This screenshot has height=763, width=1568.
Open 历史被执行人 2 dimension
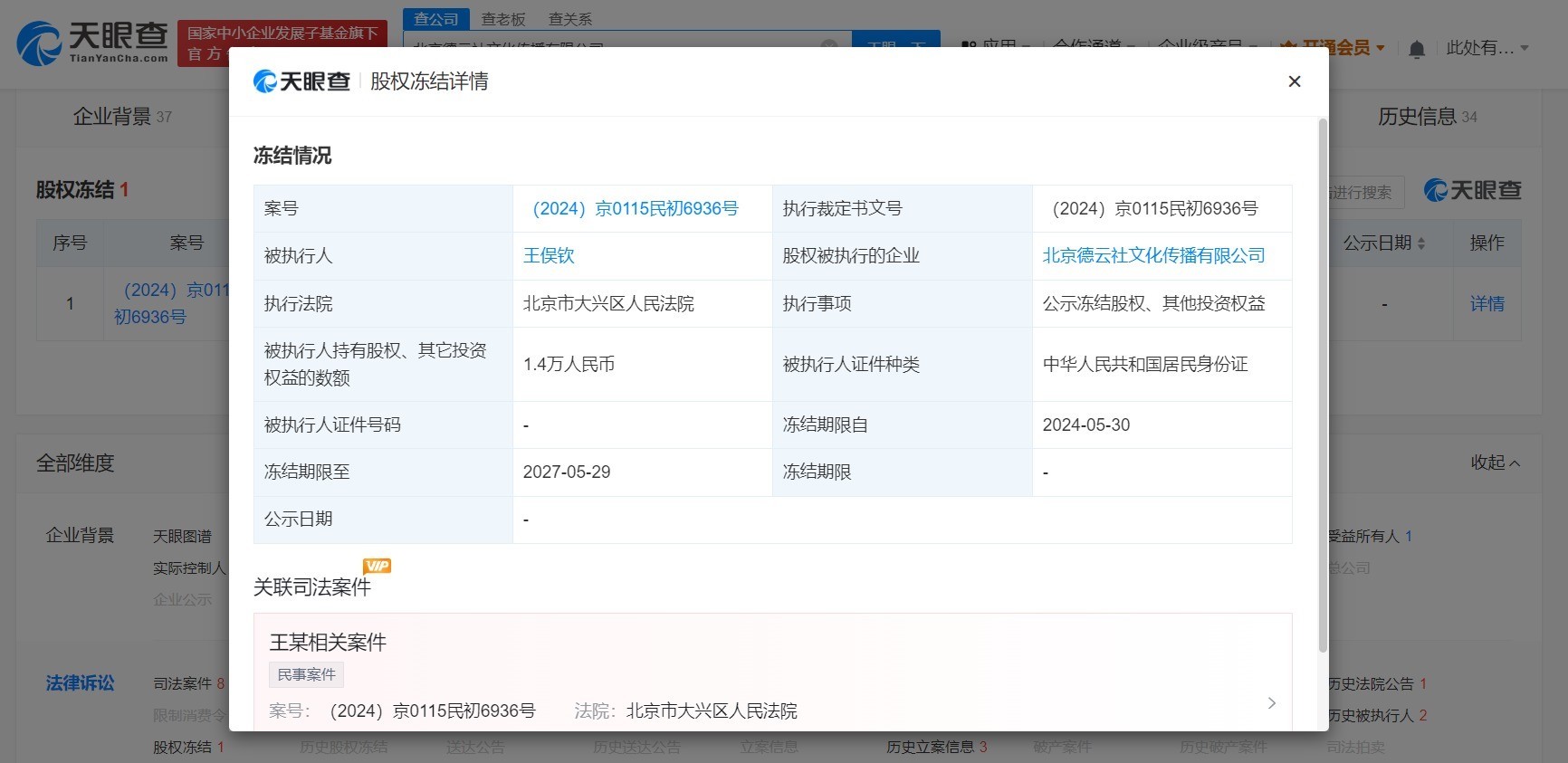pos(1377,715)
